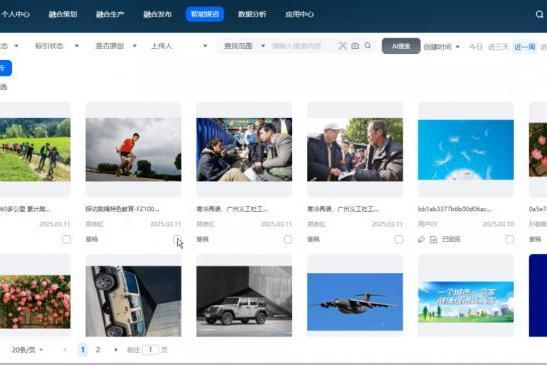The image size is (547, 365).
Task: Open the 融合发布 nav tab
Action: click(157, 14)
